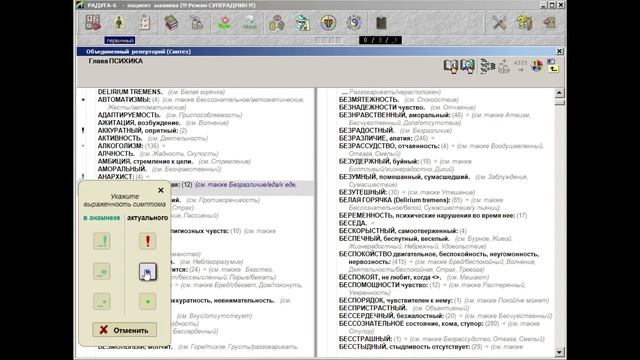Click the pharmacist toolbar icon with letter A
This screenshot has width=640, height=360.
302,23
